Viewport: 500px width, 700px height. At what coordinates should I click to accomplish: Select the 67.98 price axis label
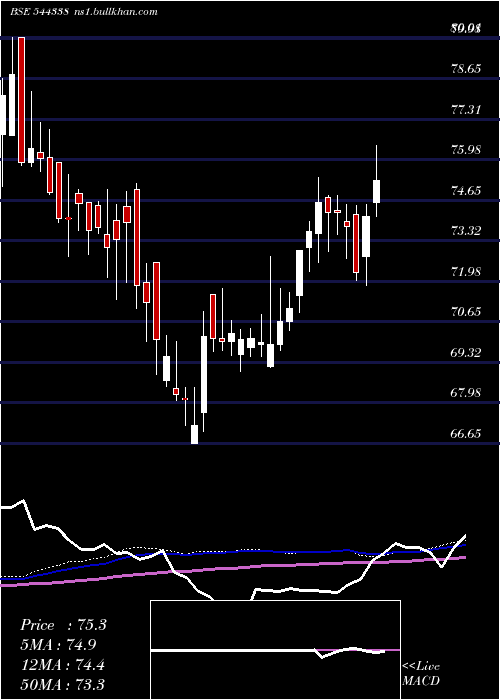[x=466, y=393]
